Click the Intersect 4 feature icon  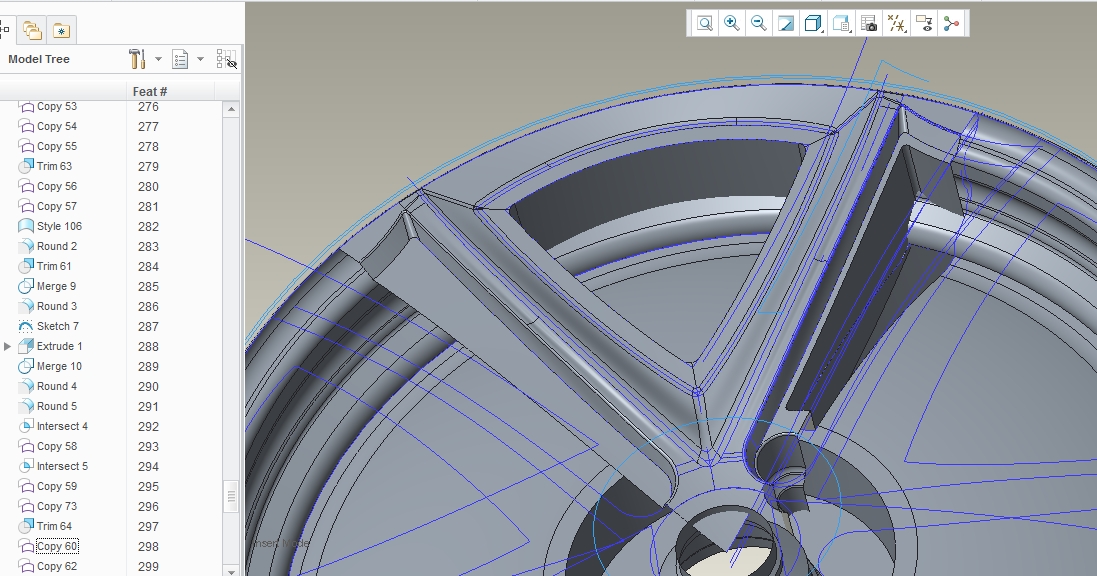pos(26,426)
